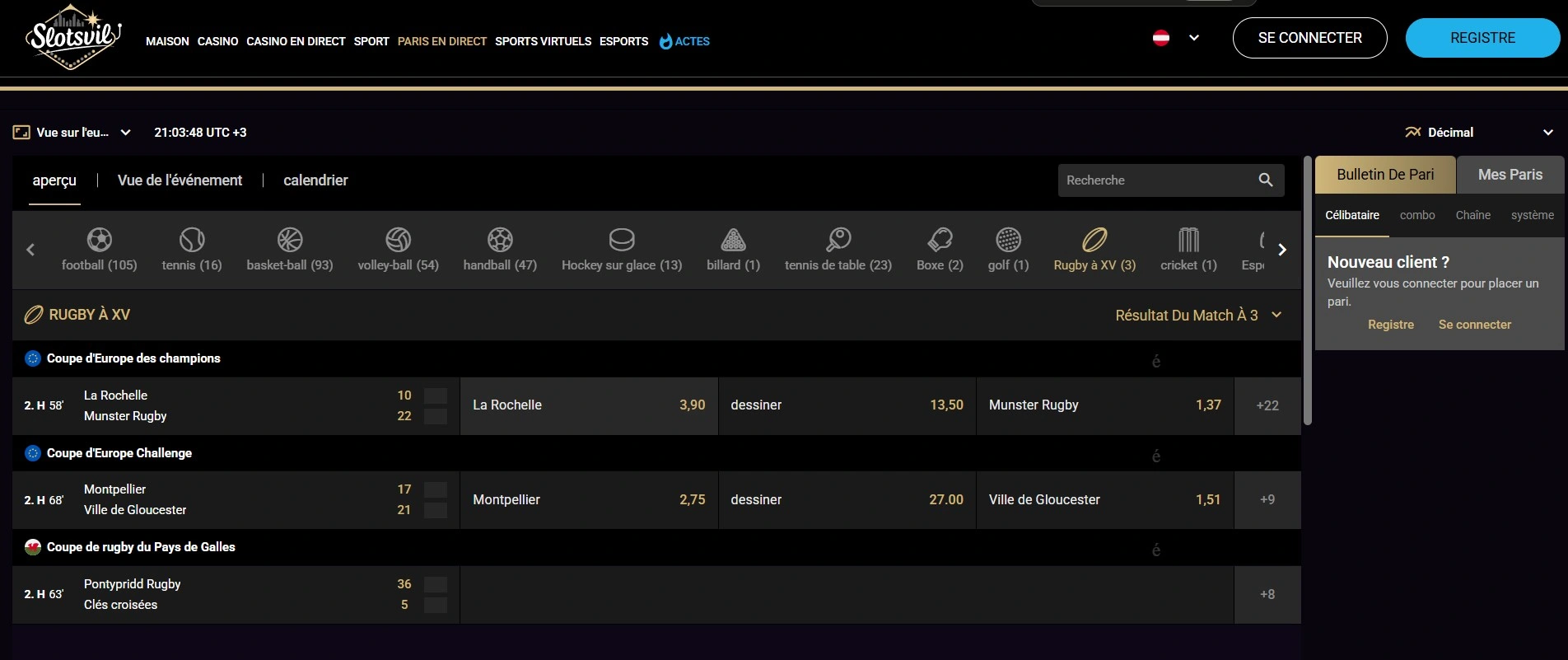Select the football sport icon
The image size is (1568, 660).
pyautogui.click(x=99, y=241)
